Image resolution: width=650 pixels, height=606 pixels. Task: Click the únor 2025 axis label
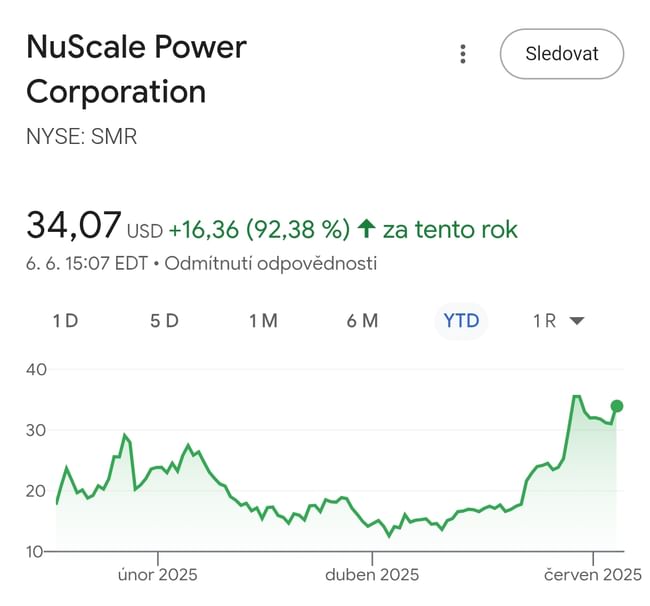tap(157, 574)
